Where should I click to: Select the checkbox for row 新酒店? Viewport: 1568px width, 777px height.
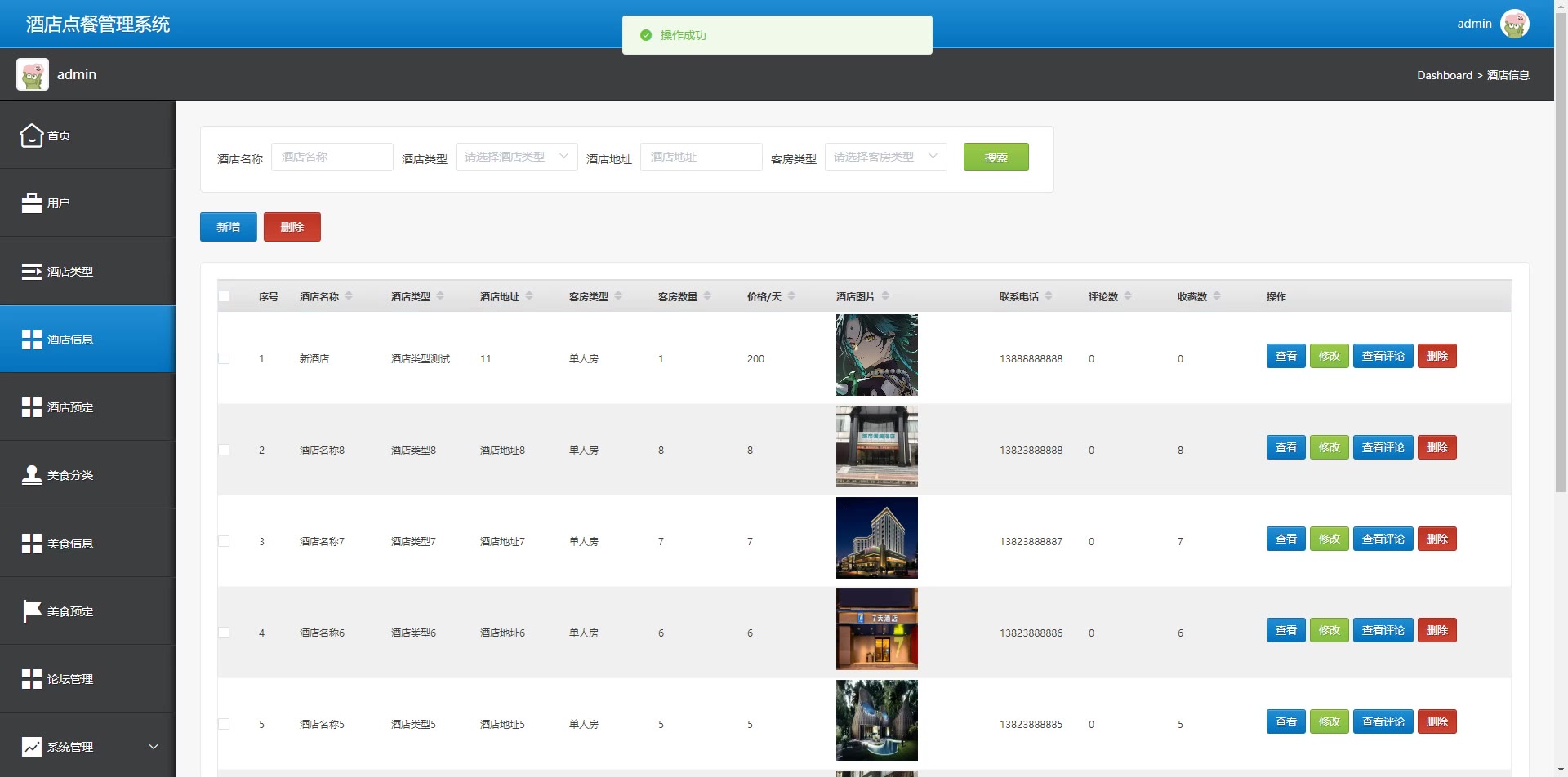tap(224, 358)
